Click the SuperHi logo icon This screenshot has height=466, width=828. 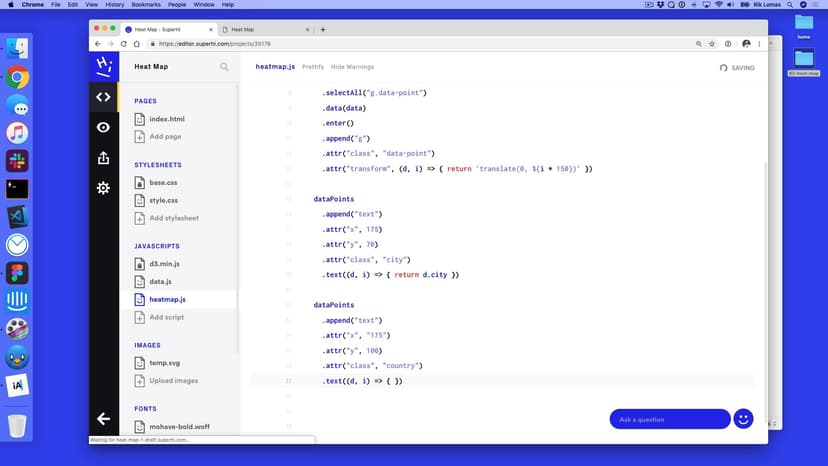103,66
